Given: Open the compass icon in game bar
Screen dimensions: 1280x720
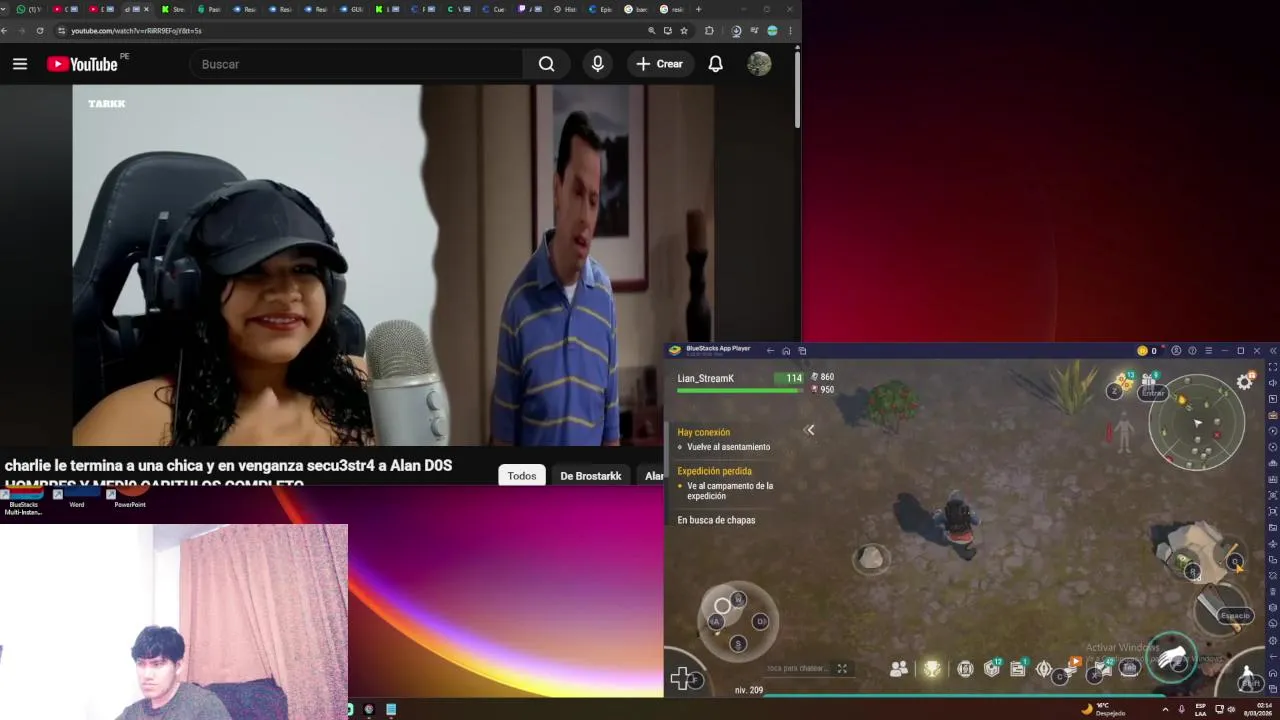Looking at the screenshot, I should tap(1044, 668).
